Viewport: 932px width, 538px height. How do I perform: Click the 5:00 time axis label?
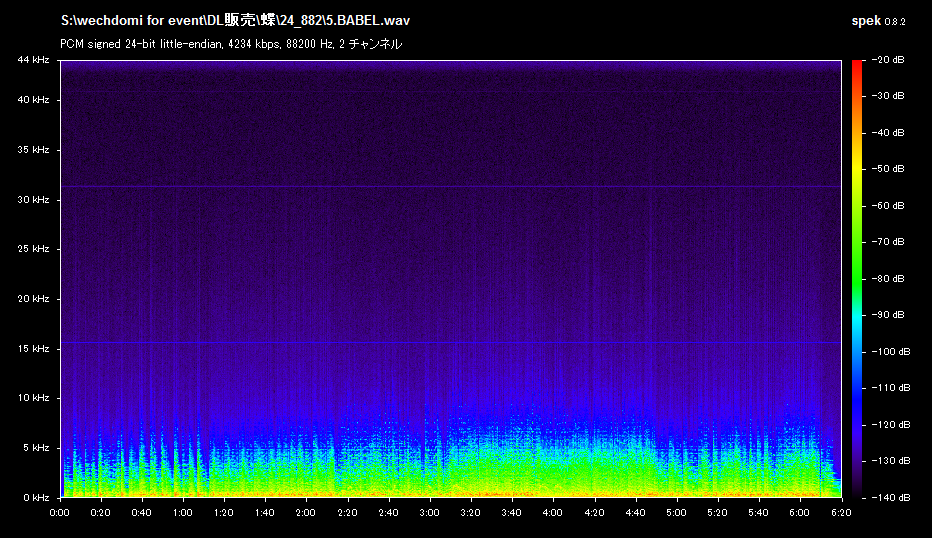(x=676, y=512)
